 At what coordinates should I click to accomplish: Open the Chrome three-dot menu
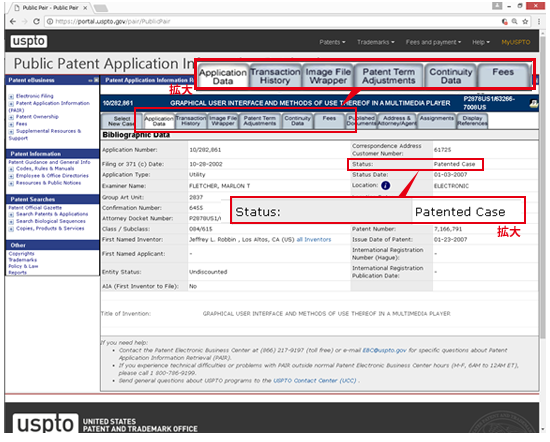tap(539, 21)
